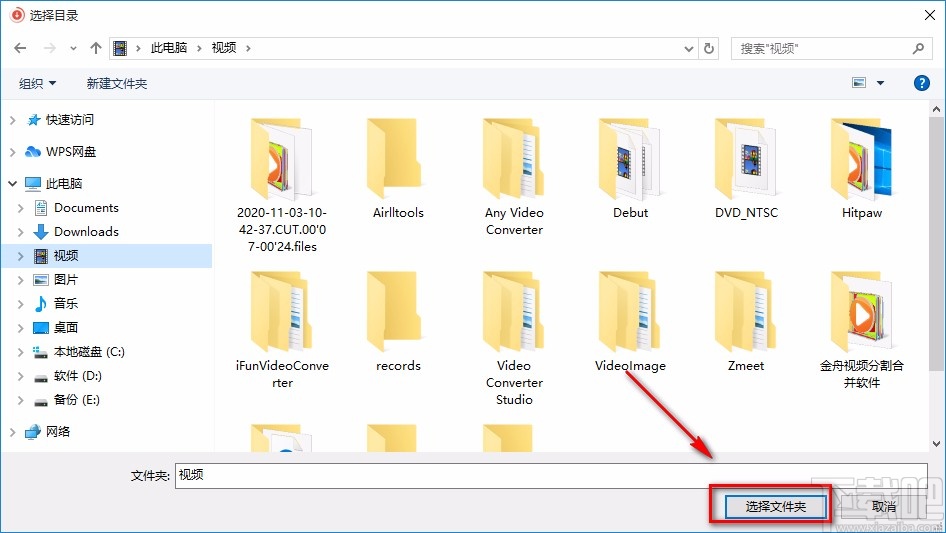
Task: Go back with the left arrow button
Action: point(20,48)
